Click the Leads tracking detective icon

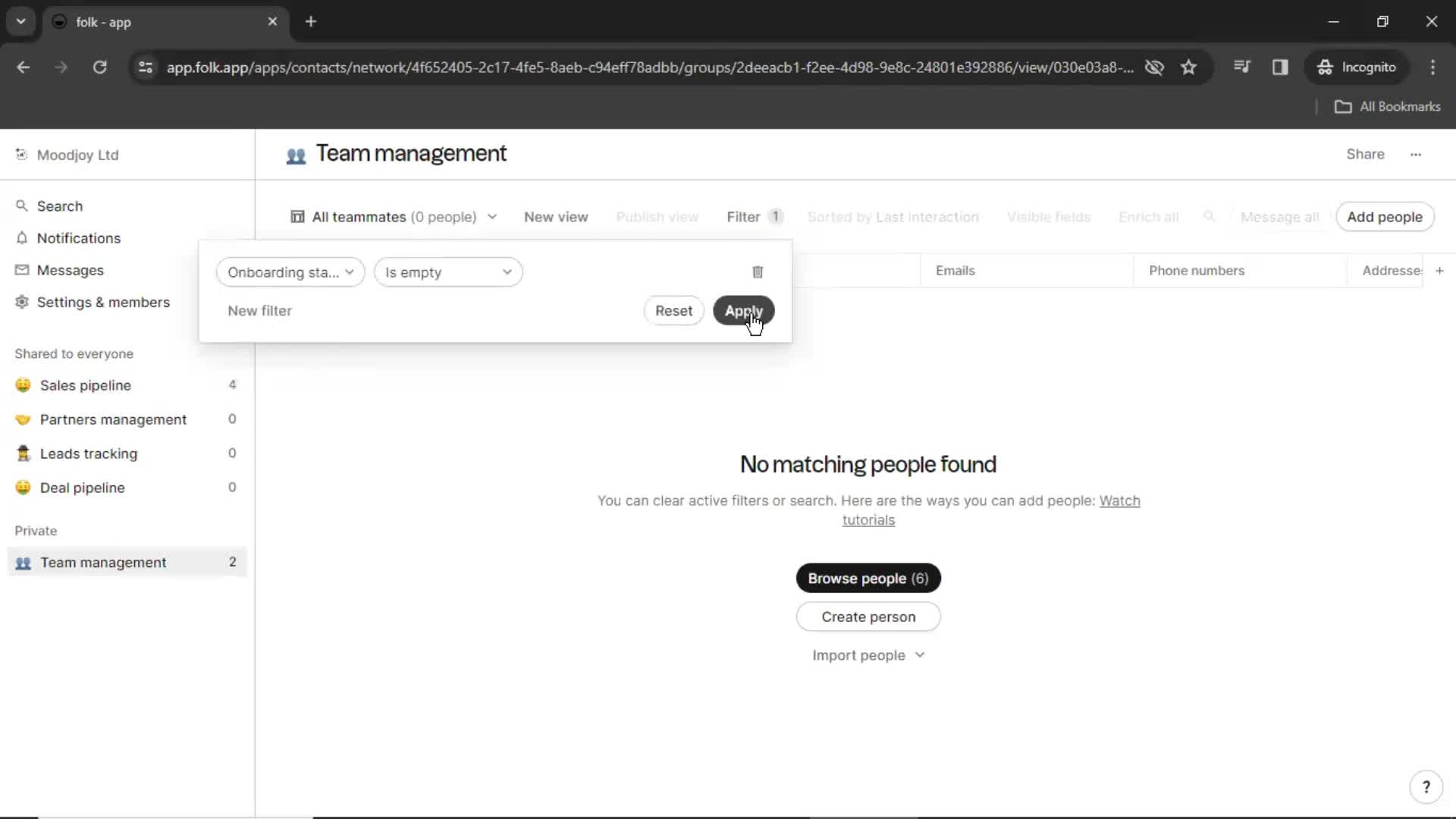pos(23,453)
